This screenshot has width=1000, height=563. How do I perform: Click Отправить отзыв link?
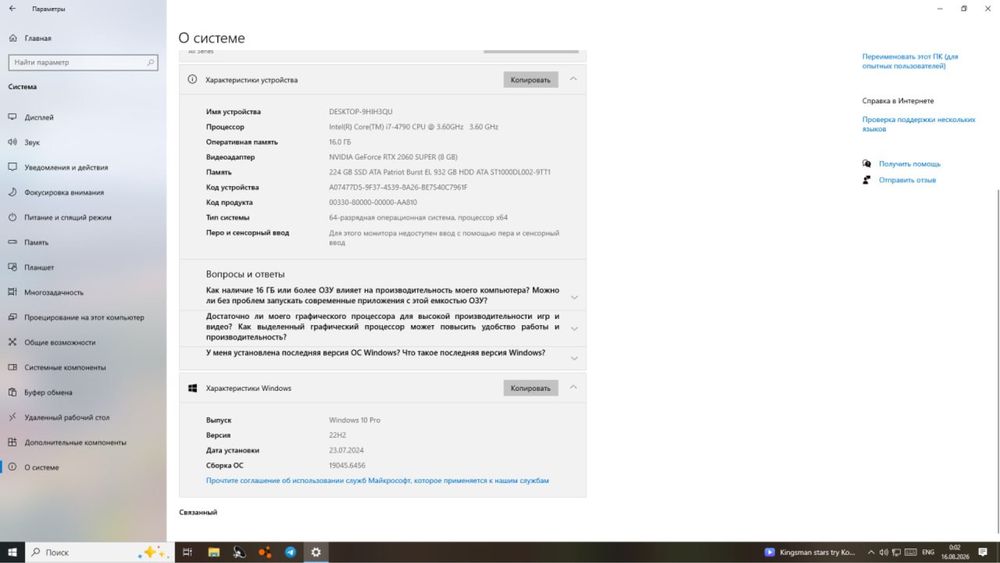coord(907,180)
